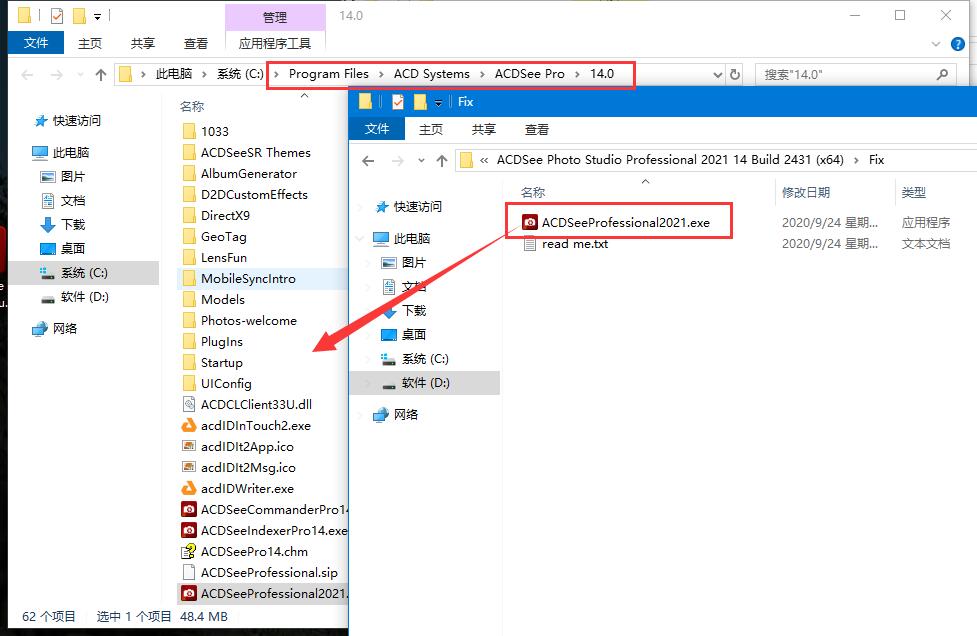Click ACD Systems breadcrumb segment
The image size is (977, 636).
[432, 74]
